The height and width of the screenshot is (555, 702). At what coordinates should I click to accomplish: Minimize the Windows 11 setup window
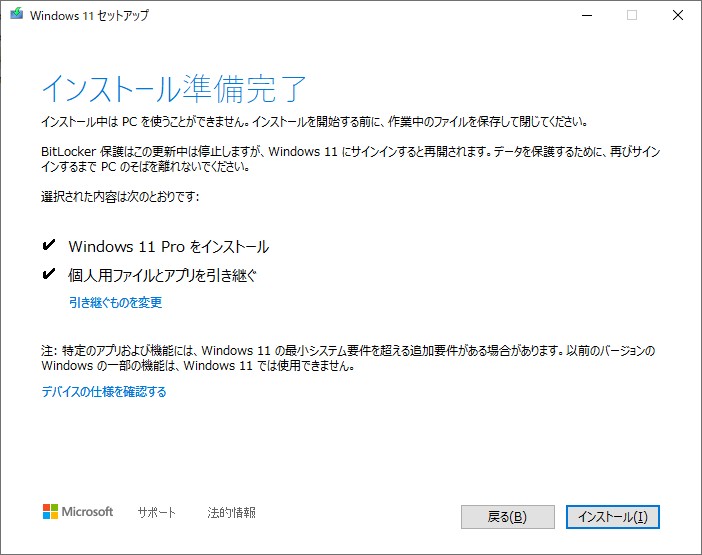[x=587, y=15]
